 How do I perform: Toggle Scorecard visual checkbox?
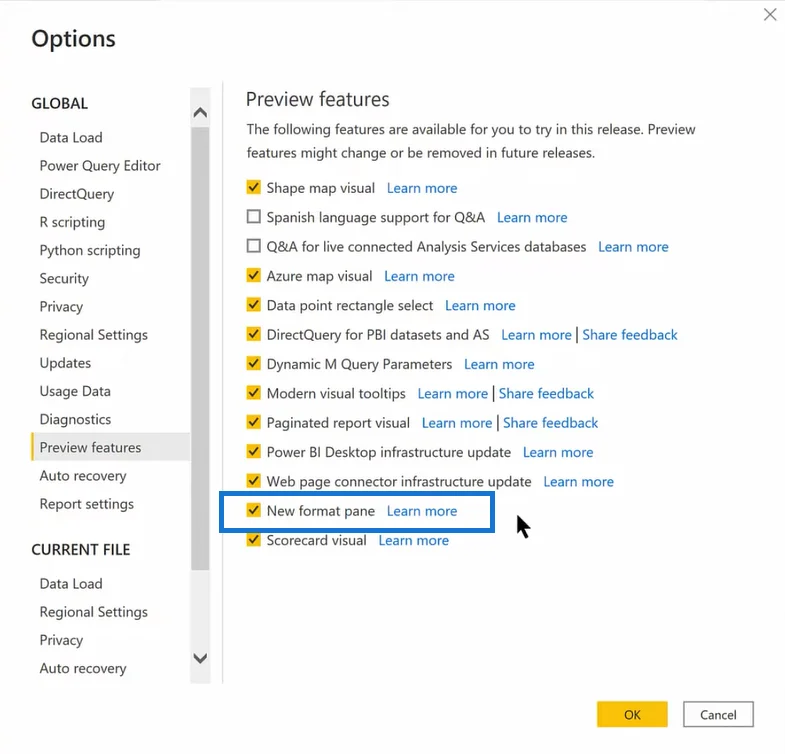point(253,540)
